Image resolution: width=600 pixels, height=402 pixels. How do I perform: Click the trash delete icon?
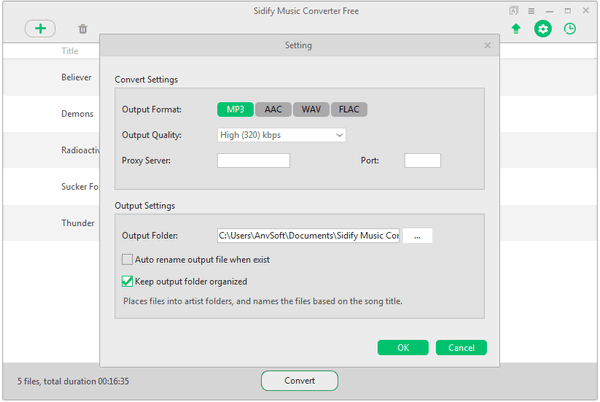83,29
